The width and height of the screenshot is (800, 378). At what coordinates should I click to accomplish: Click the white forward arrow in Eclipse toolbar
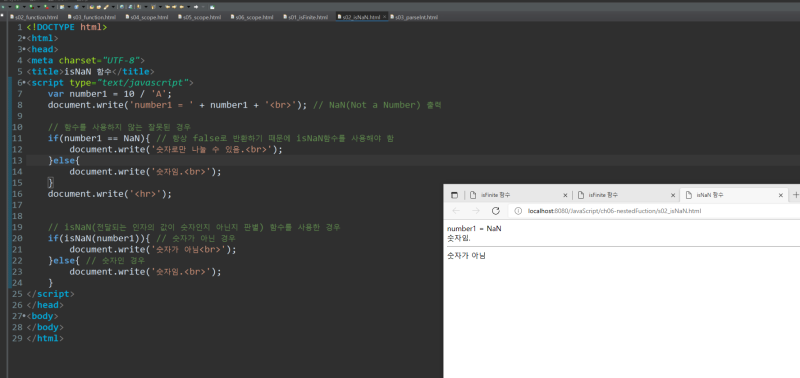(196, 7)
